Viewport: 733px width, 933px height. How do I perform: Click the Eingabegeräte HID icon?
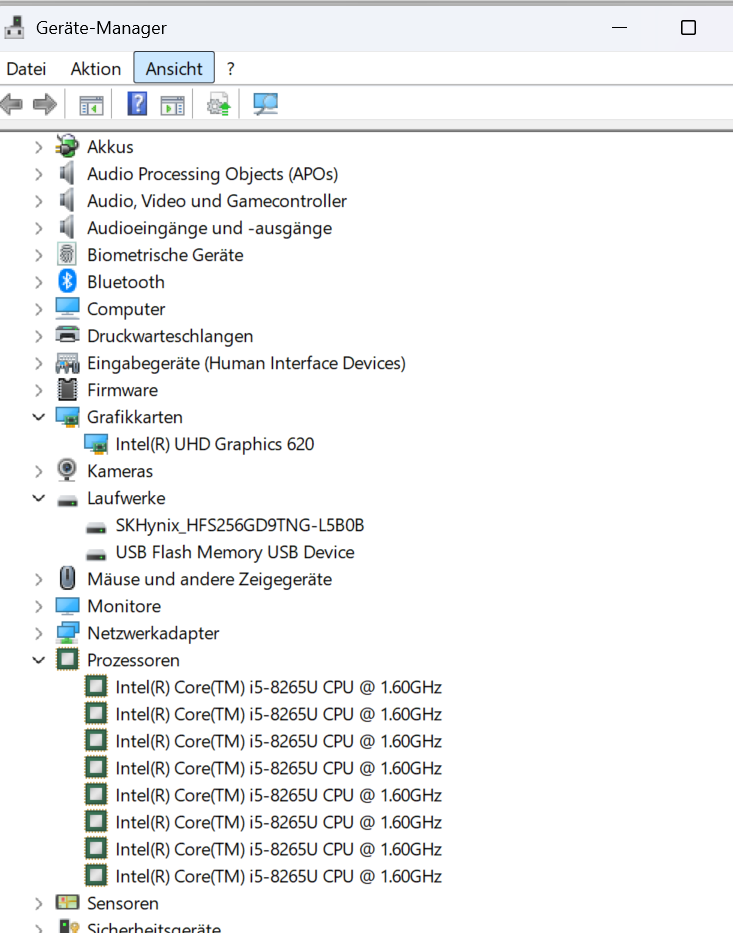[67, 363]
